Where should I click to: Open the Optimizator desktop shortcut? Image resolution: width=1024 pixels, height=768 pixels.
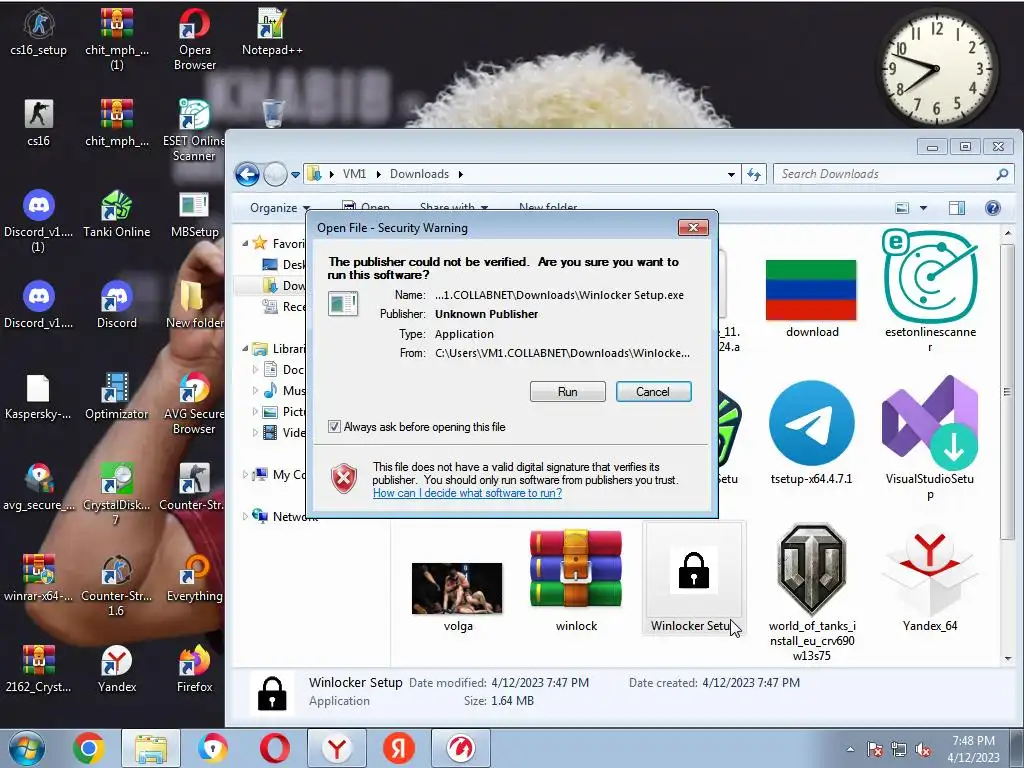(117, 396)
